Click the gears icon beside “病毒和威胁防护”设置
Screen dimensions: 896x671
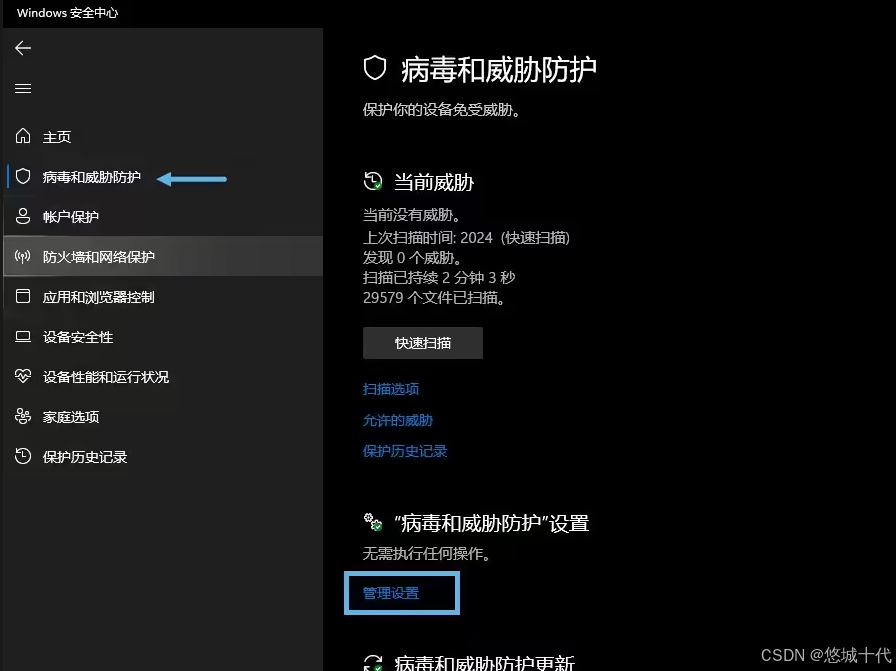373,522
